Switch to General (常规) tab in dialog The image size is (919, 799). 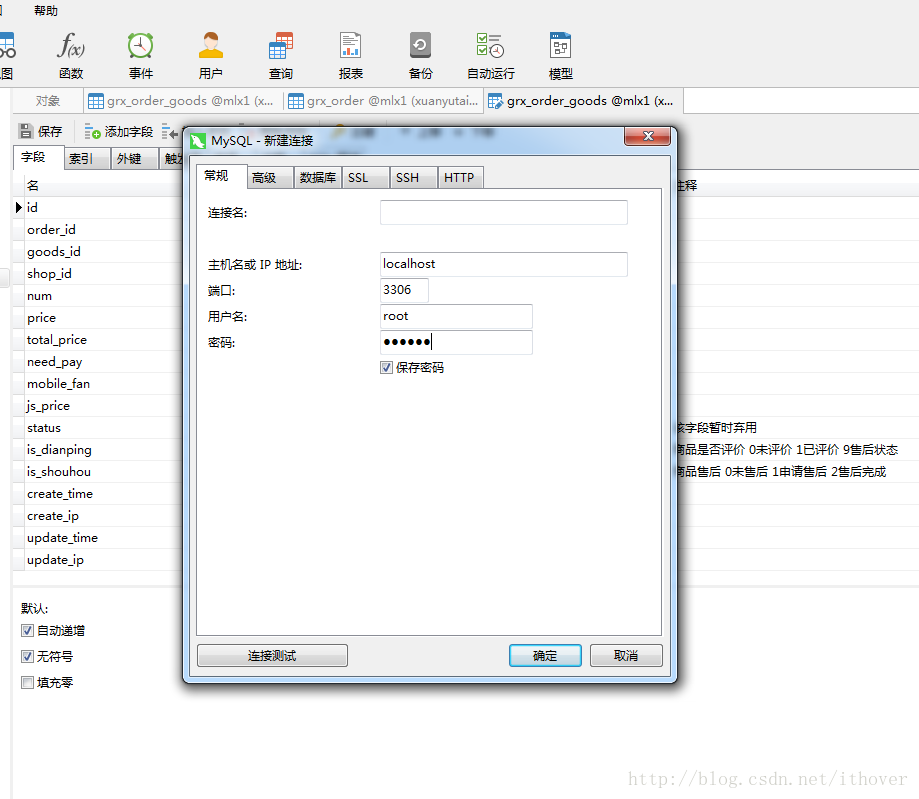[221, 176]
